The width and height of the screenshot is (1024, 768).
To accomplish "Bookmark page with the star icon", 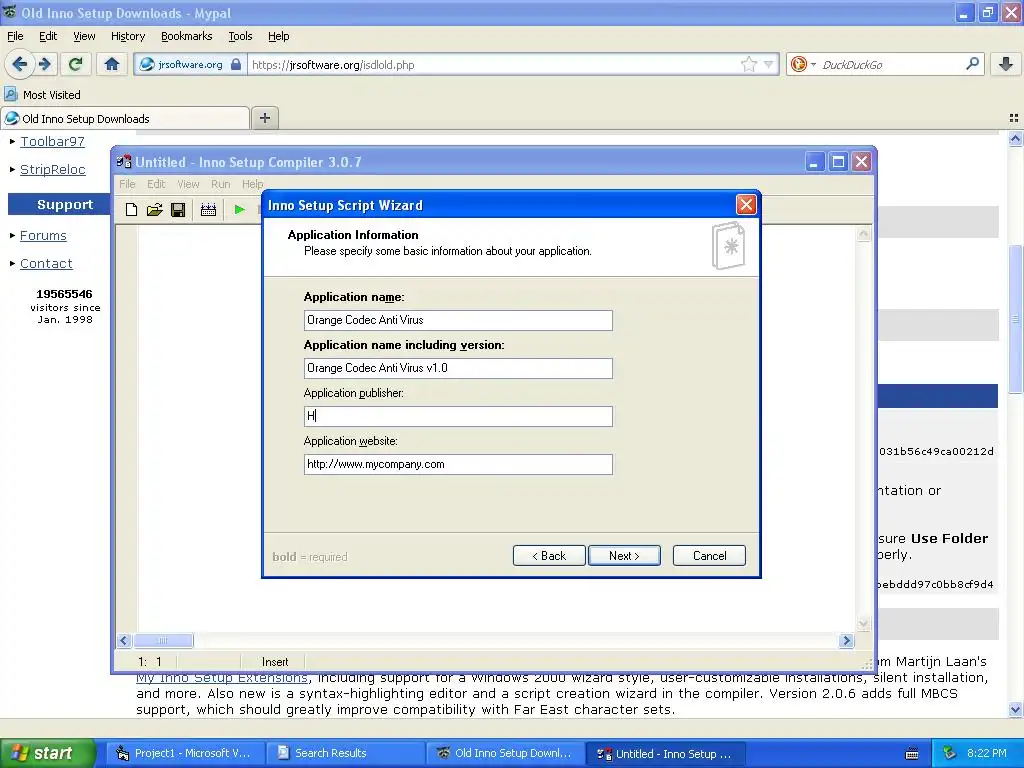I will tap(748, 64).
